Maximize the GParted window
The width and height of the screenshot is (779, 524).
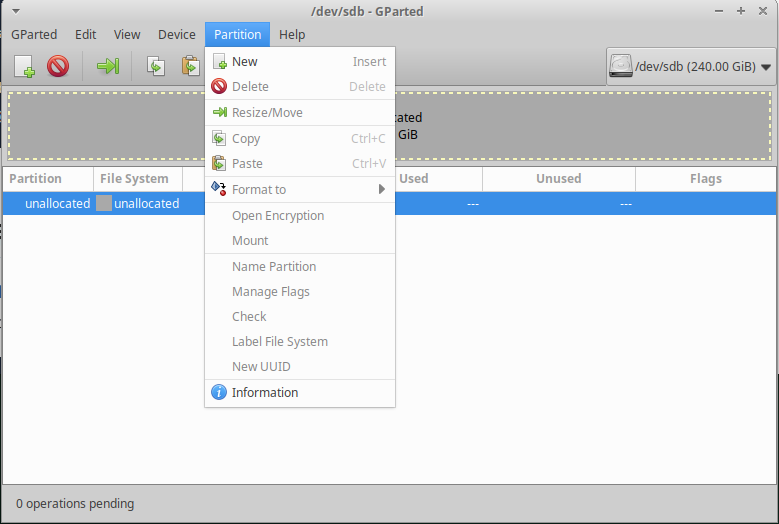[741, 11]
